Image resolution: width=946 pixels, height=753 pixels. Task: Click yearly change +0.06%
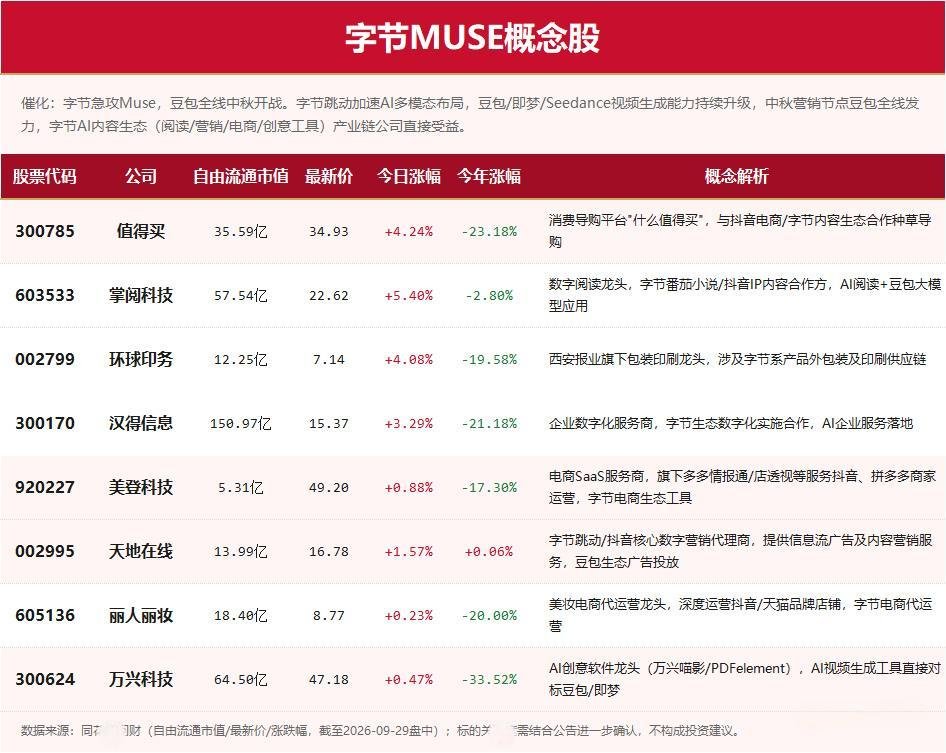coord(489,551)
